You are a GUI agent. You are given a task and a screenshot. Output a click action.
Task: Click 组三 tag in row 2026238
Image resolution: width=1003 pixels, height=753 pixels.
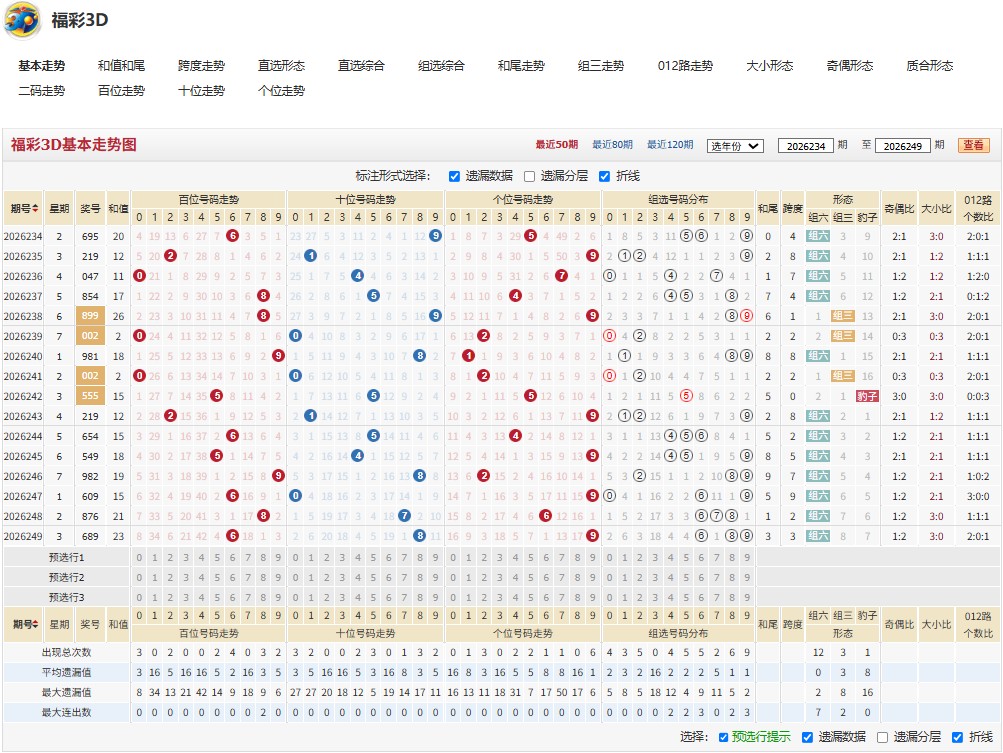[x=842, y=316]
